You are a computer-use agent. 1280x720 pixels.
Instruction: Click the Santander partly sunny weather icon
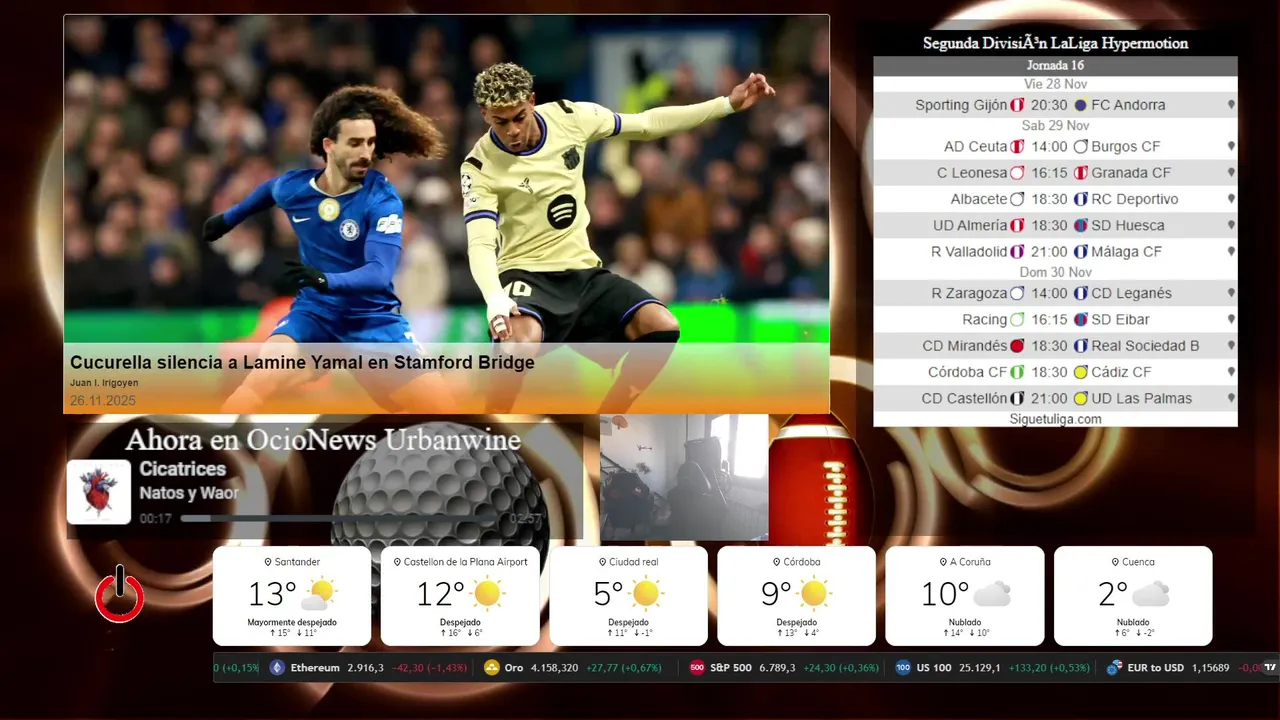coord(319,594)
